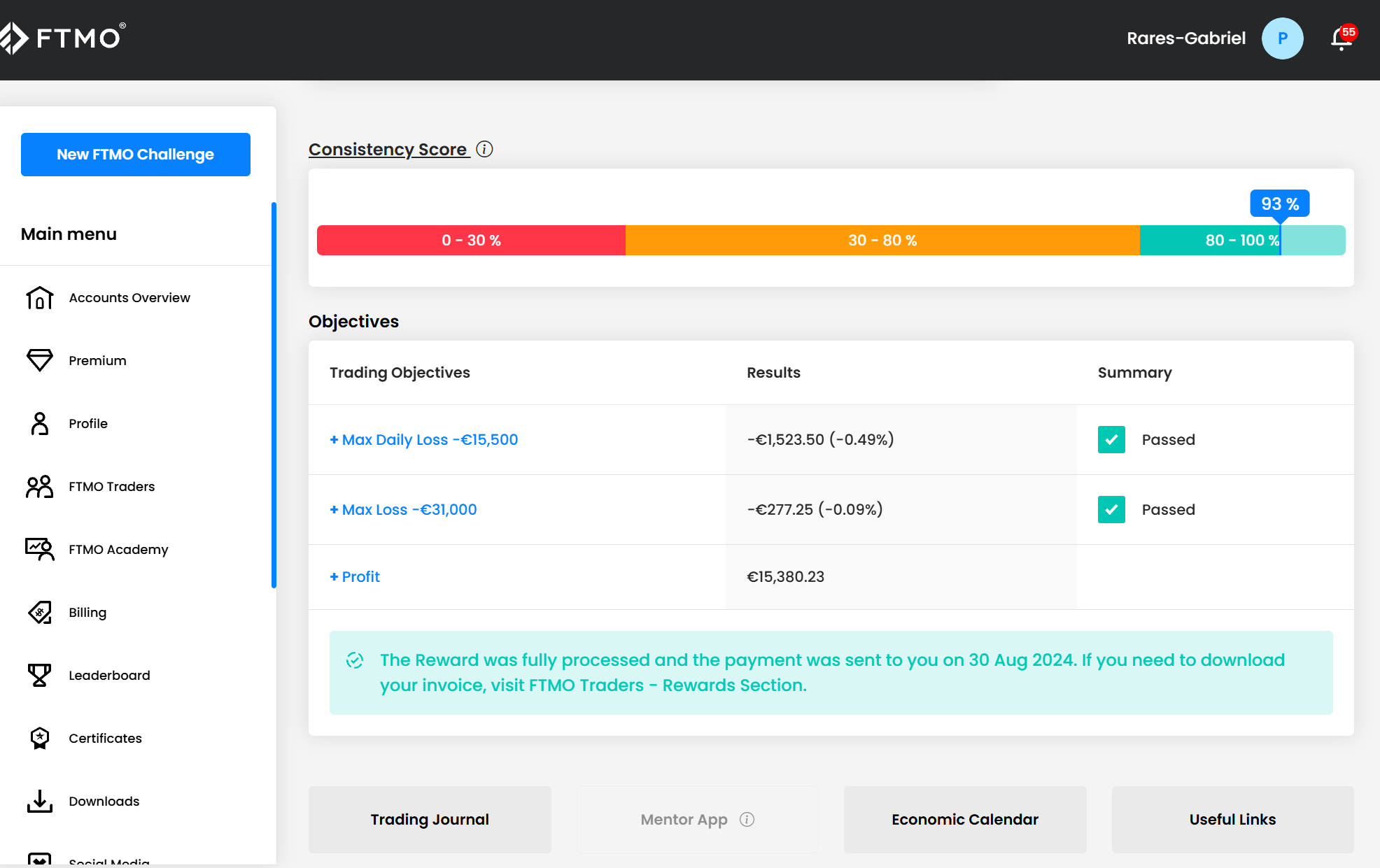The image size is (1380, 868).
Task: Expand the Max Loss -€31,000 objective
Action: coord(403,509)
